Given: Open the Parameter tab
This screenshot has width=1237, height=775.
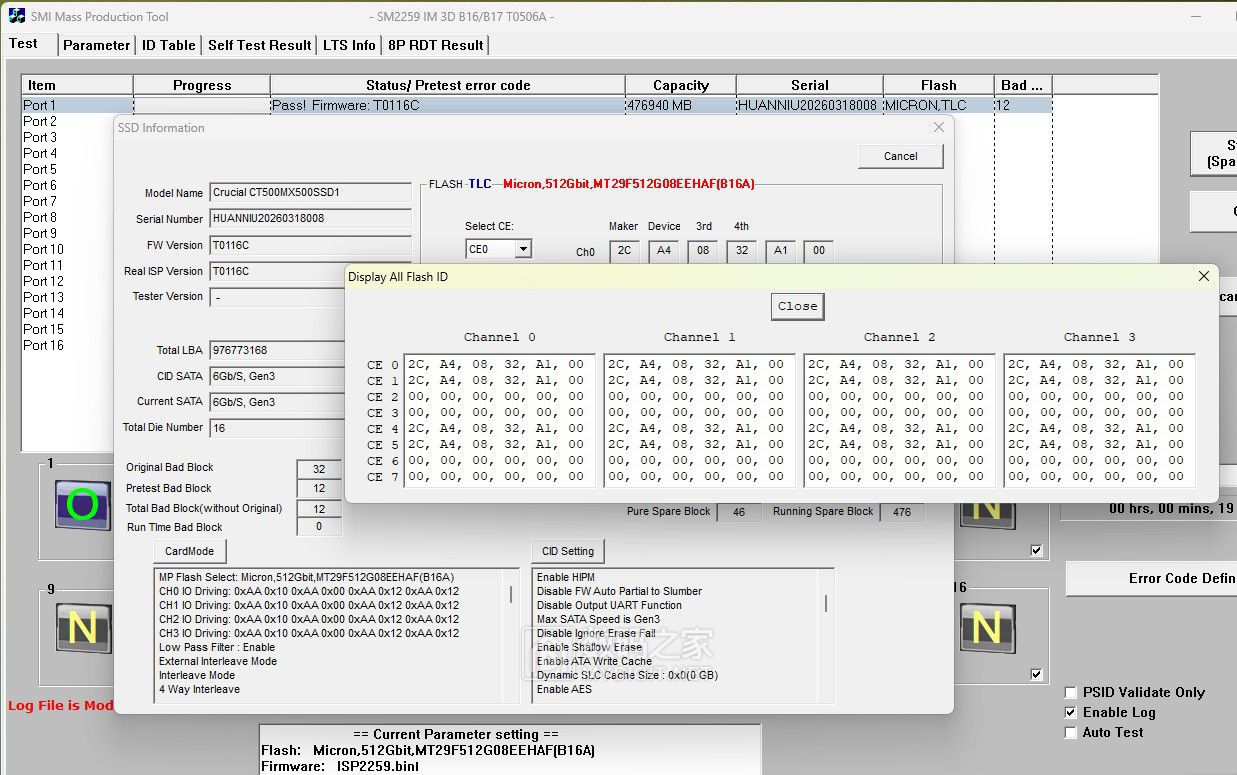Looking at the screenshot, I should (96, 45).
